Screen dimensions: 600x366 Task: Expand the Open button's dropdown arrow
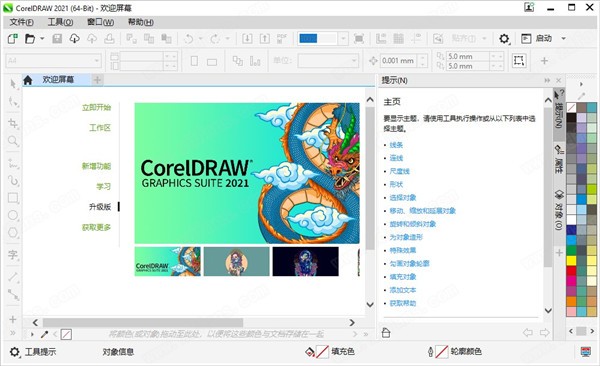42,39
